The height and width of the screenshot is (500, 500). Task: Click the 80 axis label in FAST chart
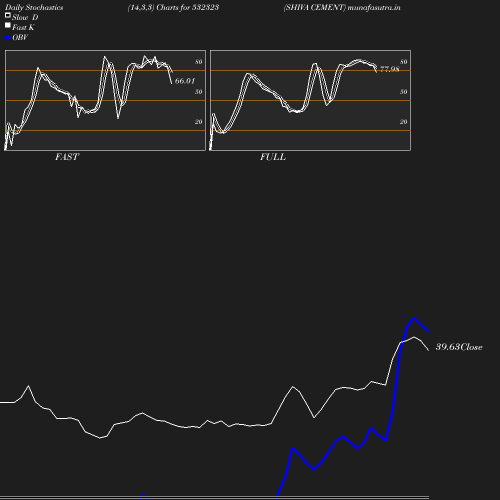click(x=199, y=62)
